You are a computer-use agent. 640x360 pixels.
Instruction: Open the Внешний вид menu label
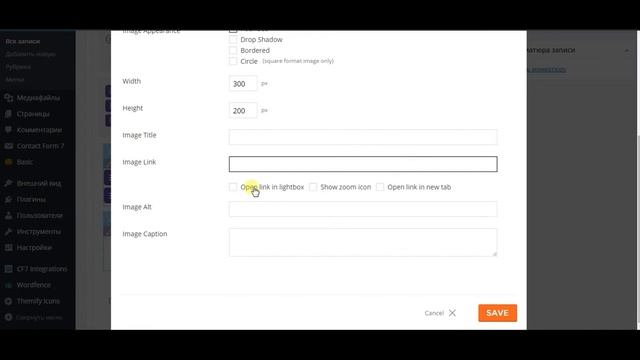(39, 183)
